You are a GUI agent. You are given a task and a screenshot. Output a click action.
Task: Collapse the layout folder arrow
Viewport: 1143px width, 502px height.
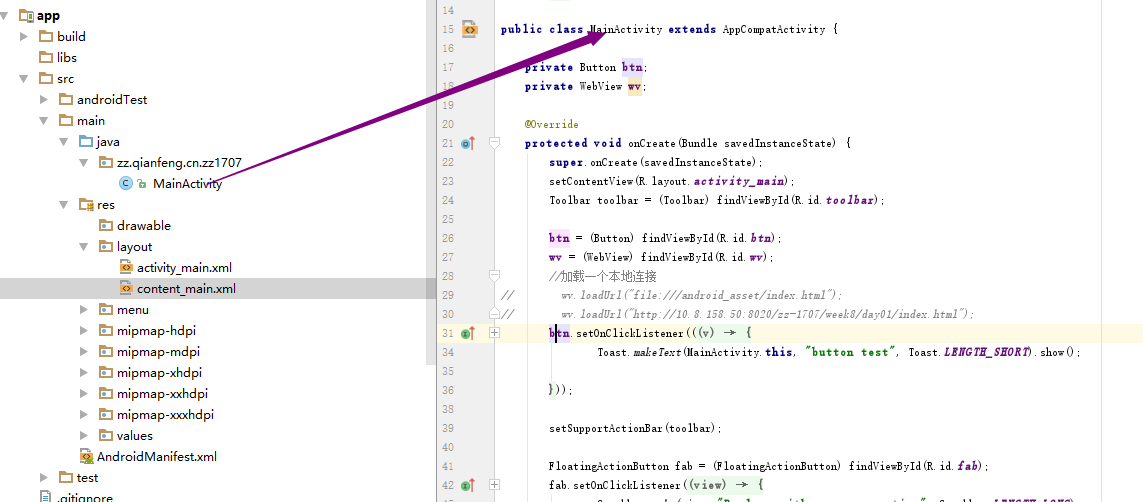click(84, 247)
